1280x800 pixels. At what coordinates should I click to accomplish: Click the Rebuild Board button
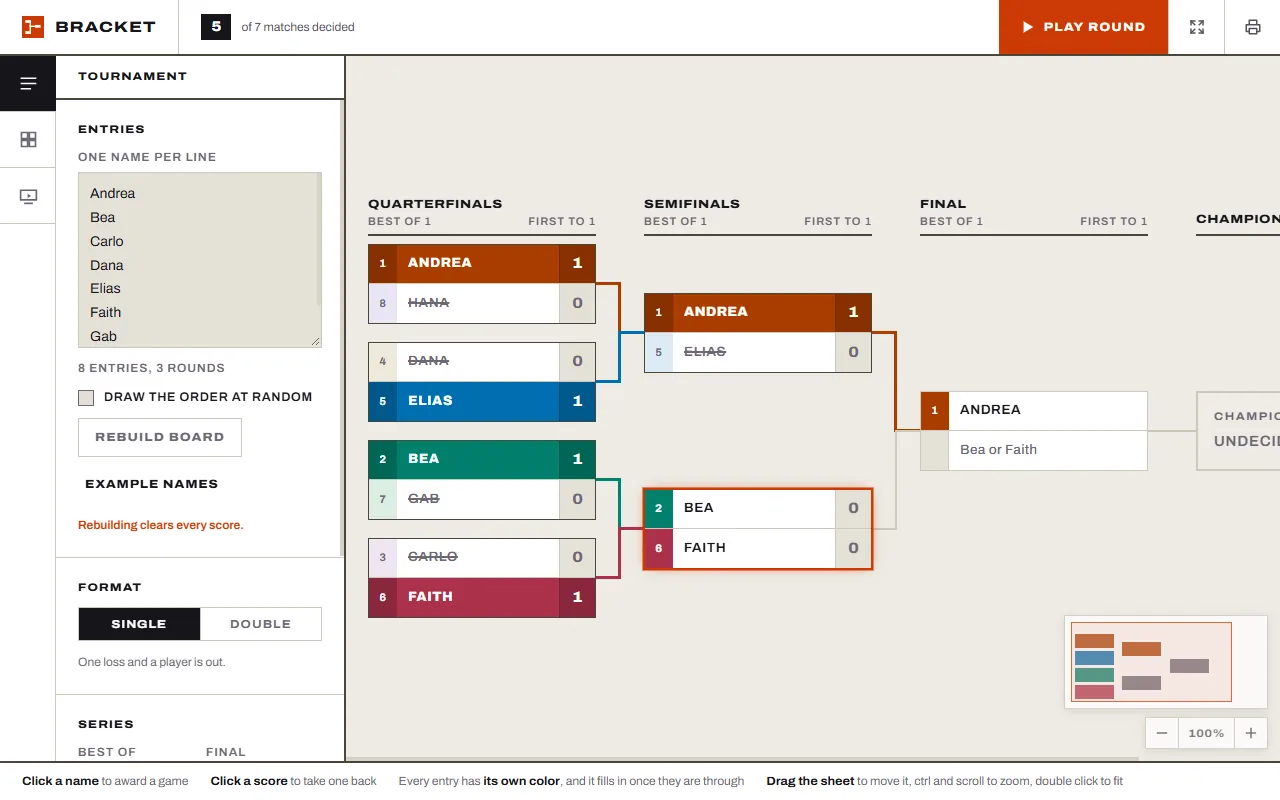[160, 437]
